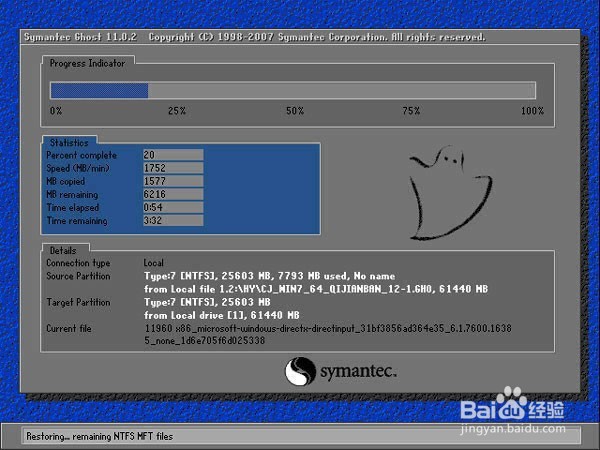
Task: Click the blue progress indicator bar
Action: (99, 91)
